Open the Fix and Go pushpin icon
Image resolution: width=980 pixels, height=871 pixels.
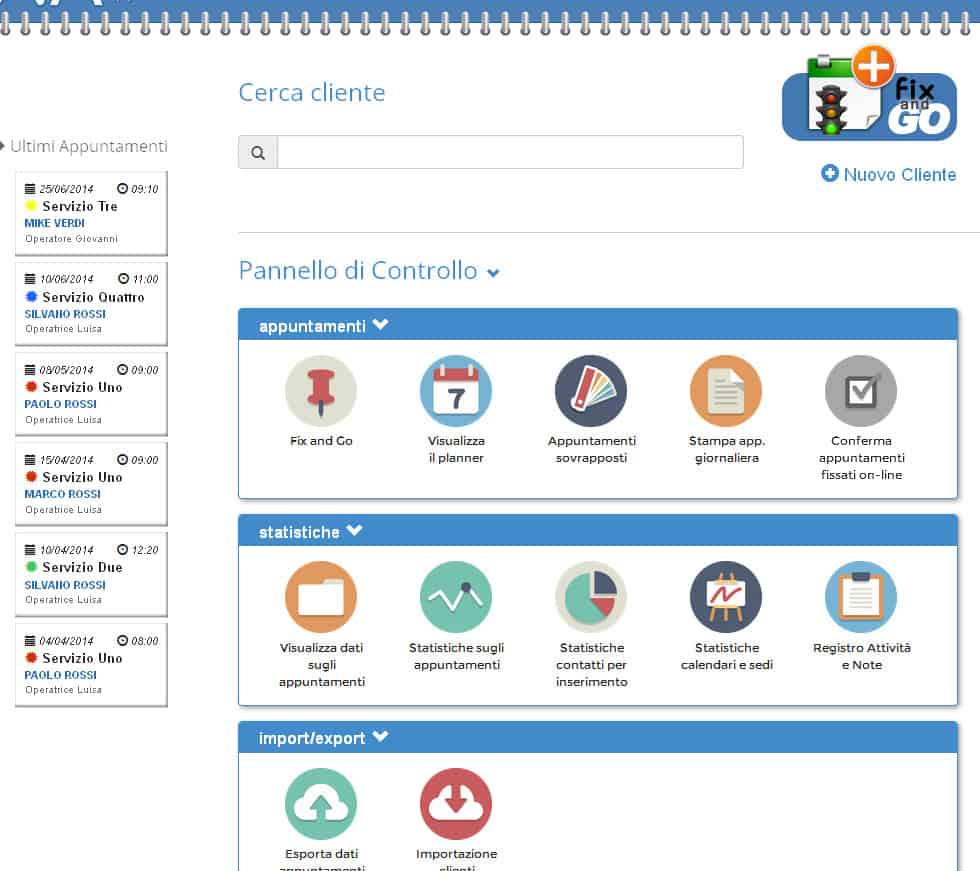(x=321, y=391)
